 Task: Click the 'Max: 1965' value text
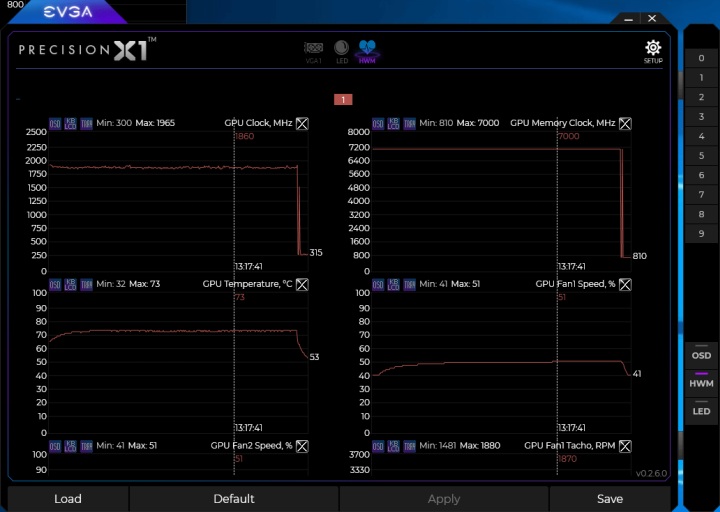coord(155,123)
